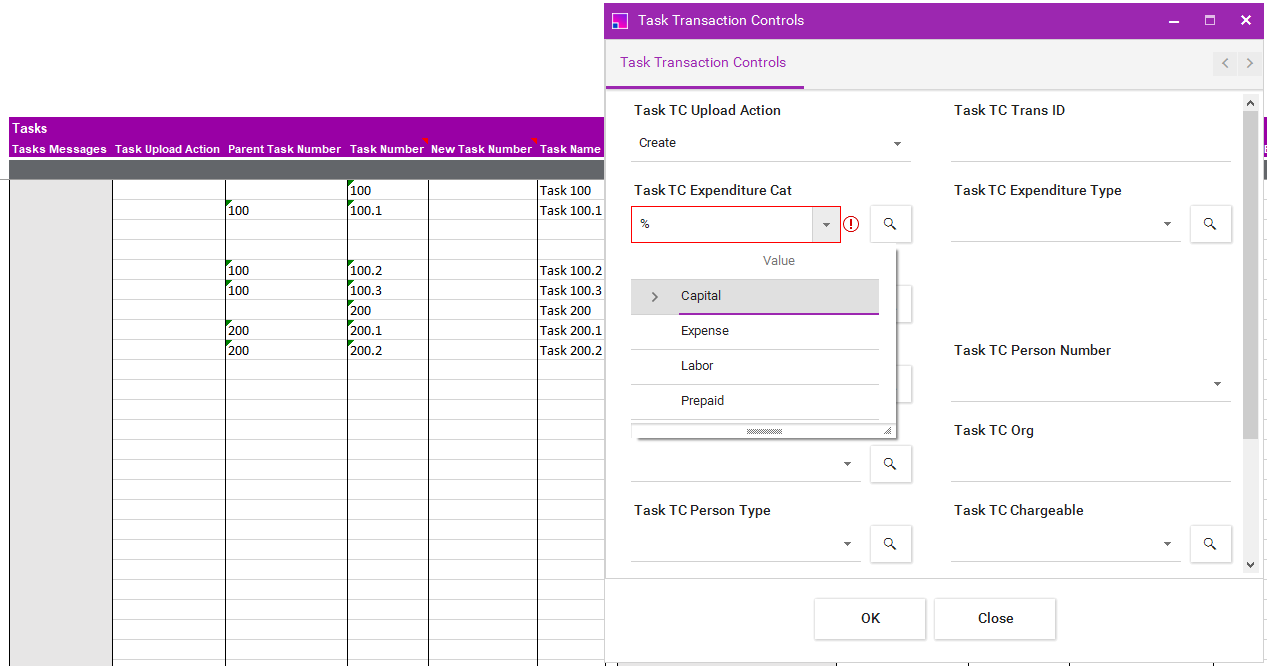This screenshot has width=1267, height=666.
Task: Click dropdown list resize grip
Action: [x=887, y=431]
